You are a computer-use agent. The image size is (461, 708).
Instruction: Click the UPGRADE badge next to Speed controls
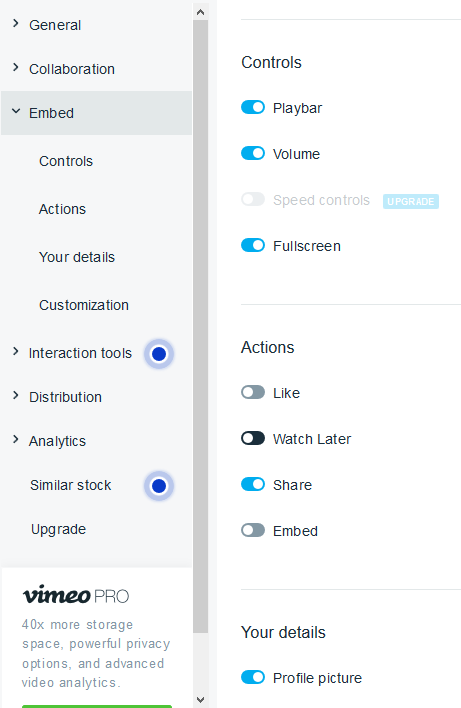(410, 201)
